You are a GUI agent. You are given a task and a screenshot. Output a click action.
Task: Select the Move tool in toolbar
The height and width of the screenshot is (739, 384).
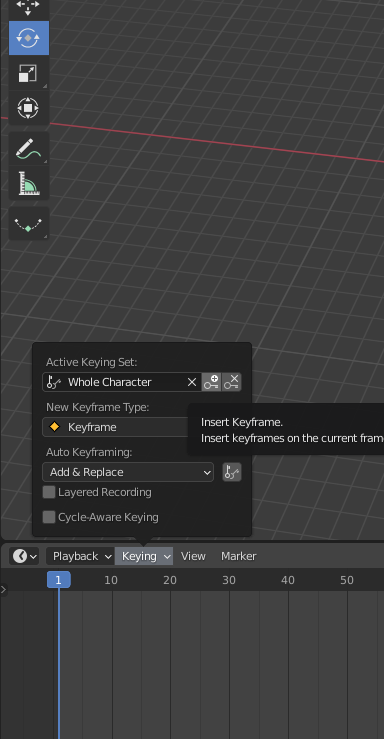click(x=28, y=8)
